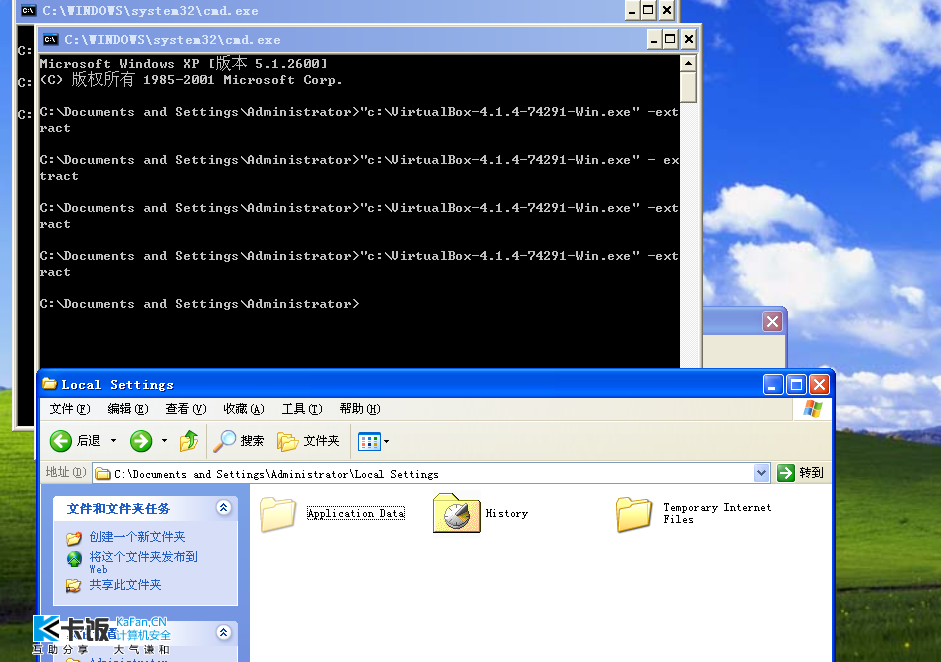Click the History folder label
This screenshot has width=941, height=662.
[x=507, y=514]
